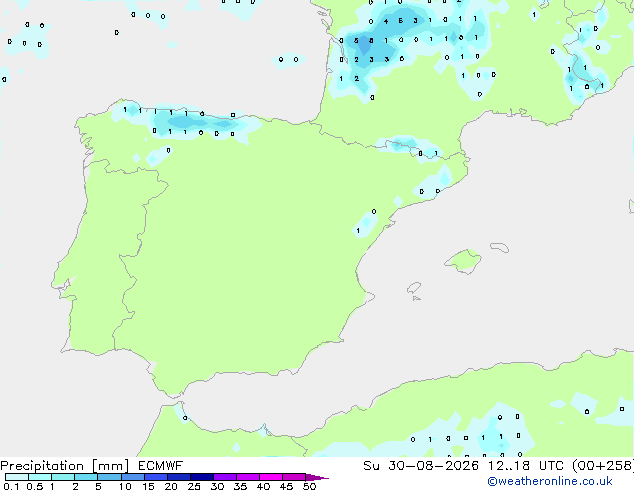This screenshot has width=634, height=490.
Task: Click the '40' legend scale value
Action: (x=263, y=486)
